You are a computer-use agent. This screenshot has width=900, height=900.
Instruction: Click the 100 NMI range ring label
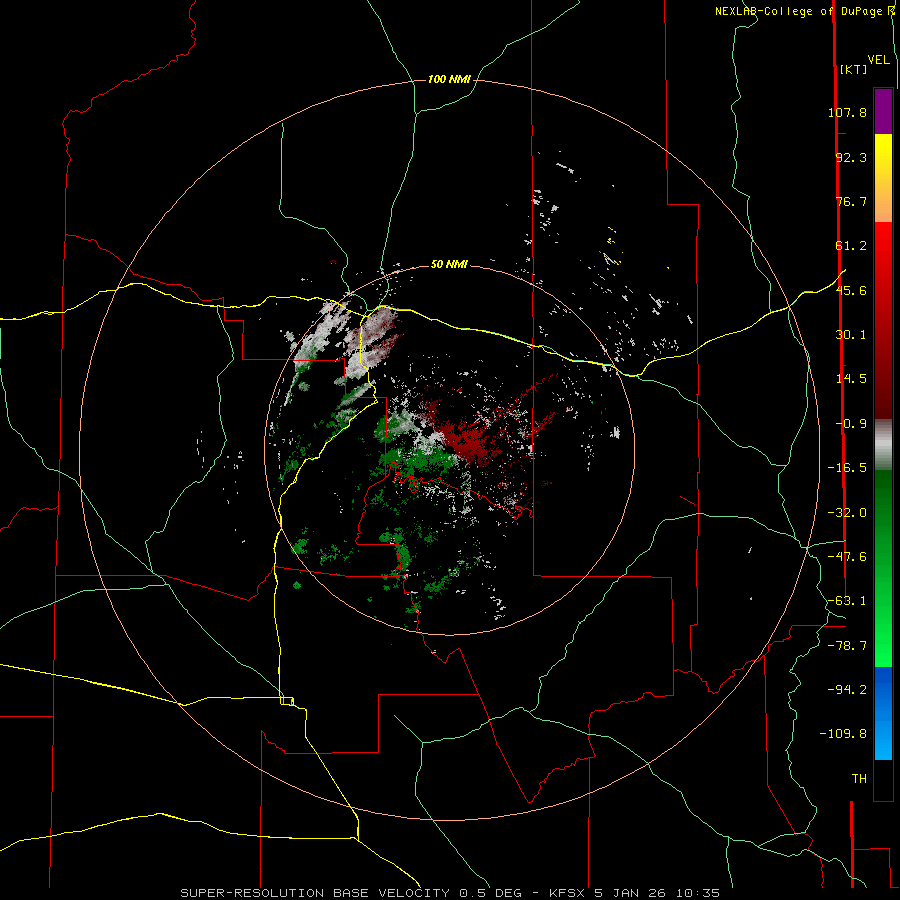(449, 79)
